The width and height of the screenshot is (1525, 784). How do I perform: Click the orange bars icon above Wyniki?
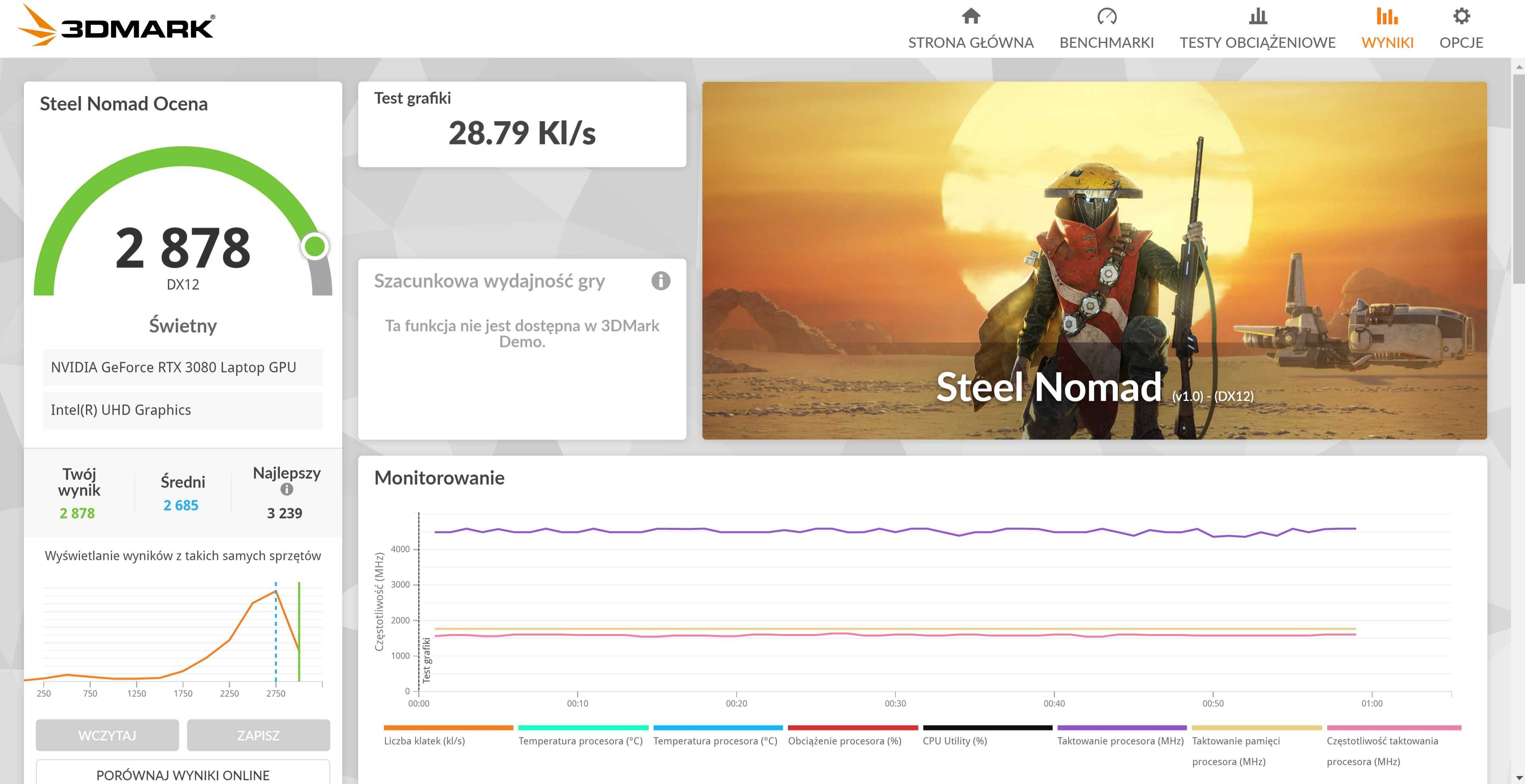click(1387, 16)
